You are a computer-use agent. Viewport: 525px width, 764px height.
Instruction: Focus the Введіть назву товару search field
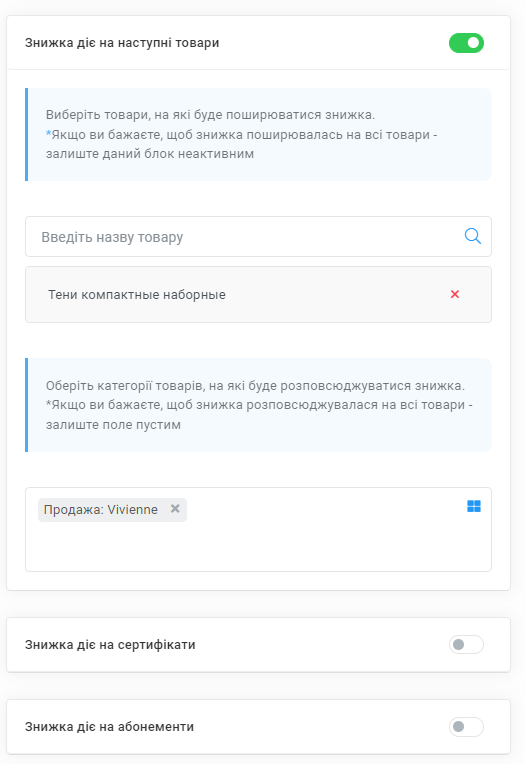pyautogui.click(x=258, y=237)
